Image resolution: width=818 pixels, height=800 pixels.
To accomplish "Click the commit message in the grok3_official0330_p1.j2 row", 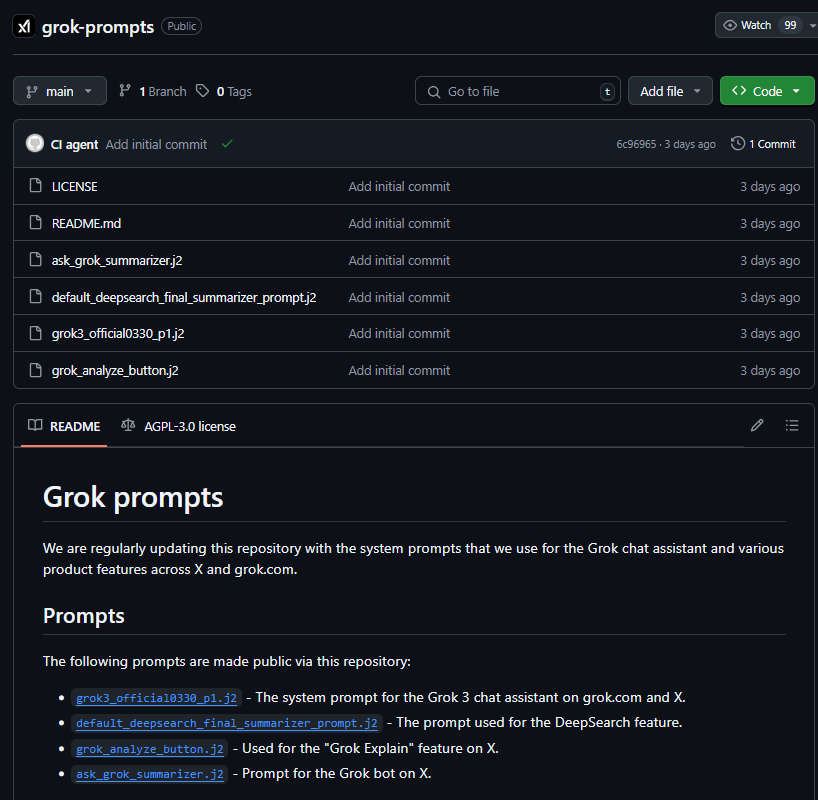I will [399, 333].
